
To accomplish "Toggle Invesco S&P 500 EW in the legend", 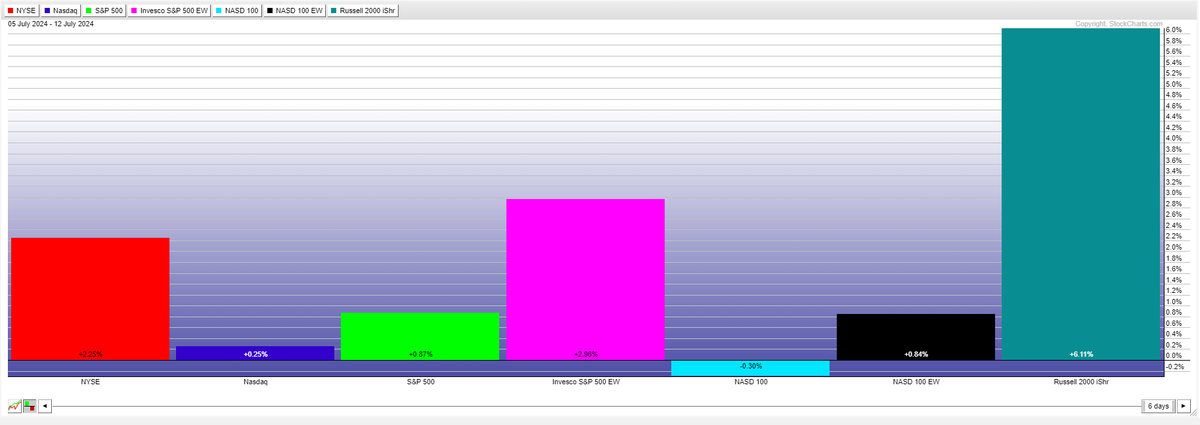I will [169, 10].
